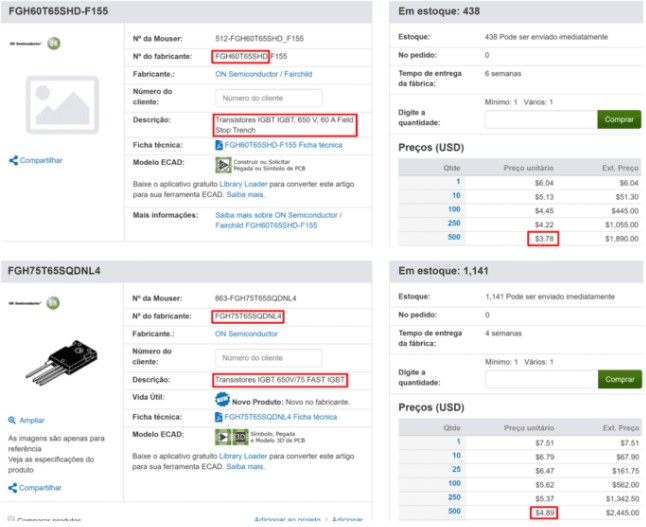Click FGH75T65SQDNL4 product title header
This screenshot has height=527, width=646.
tap(54, 271)
